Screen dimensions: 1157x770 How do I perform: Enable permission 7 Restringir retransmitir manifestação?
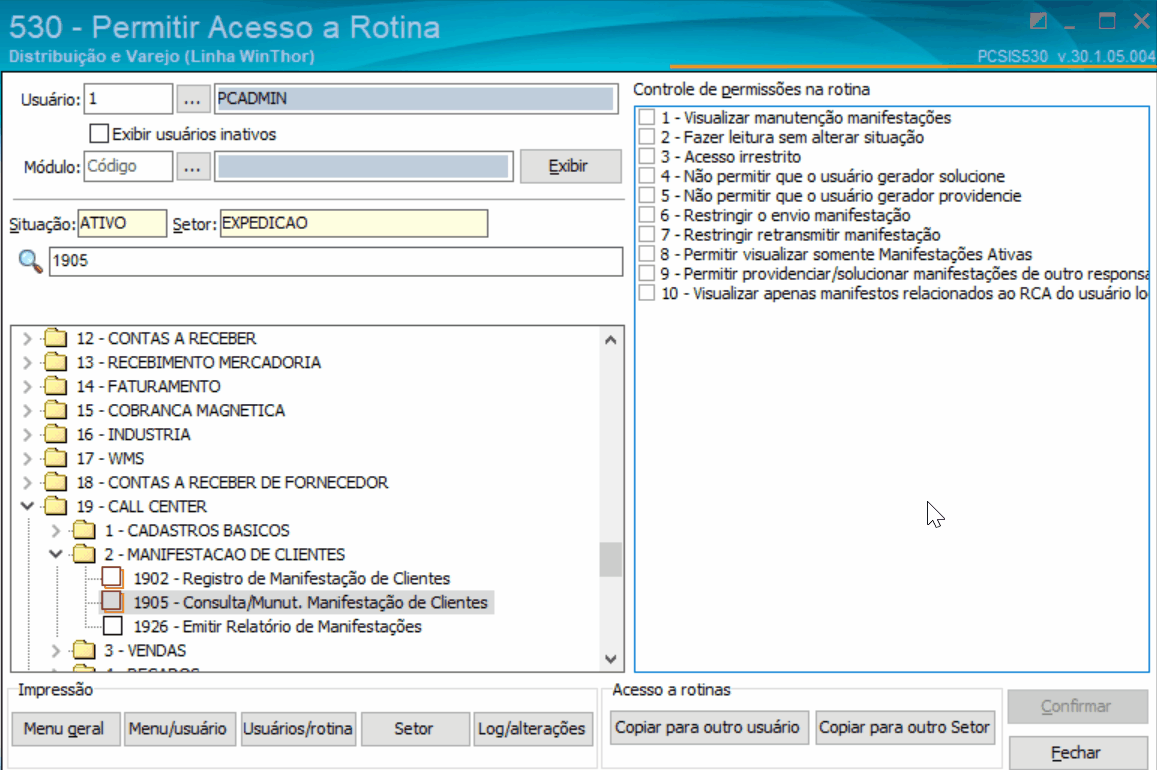coord(647,235)
